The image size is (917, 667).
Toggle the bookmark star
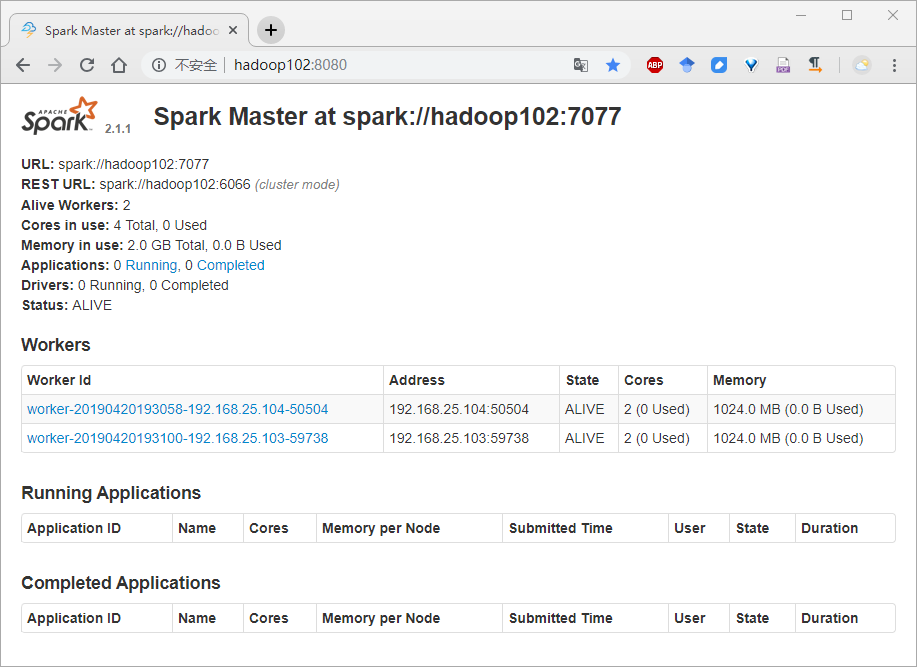613,65
